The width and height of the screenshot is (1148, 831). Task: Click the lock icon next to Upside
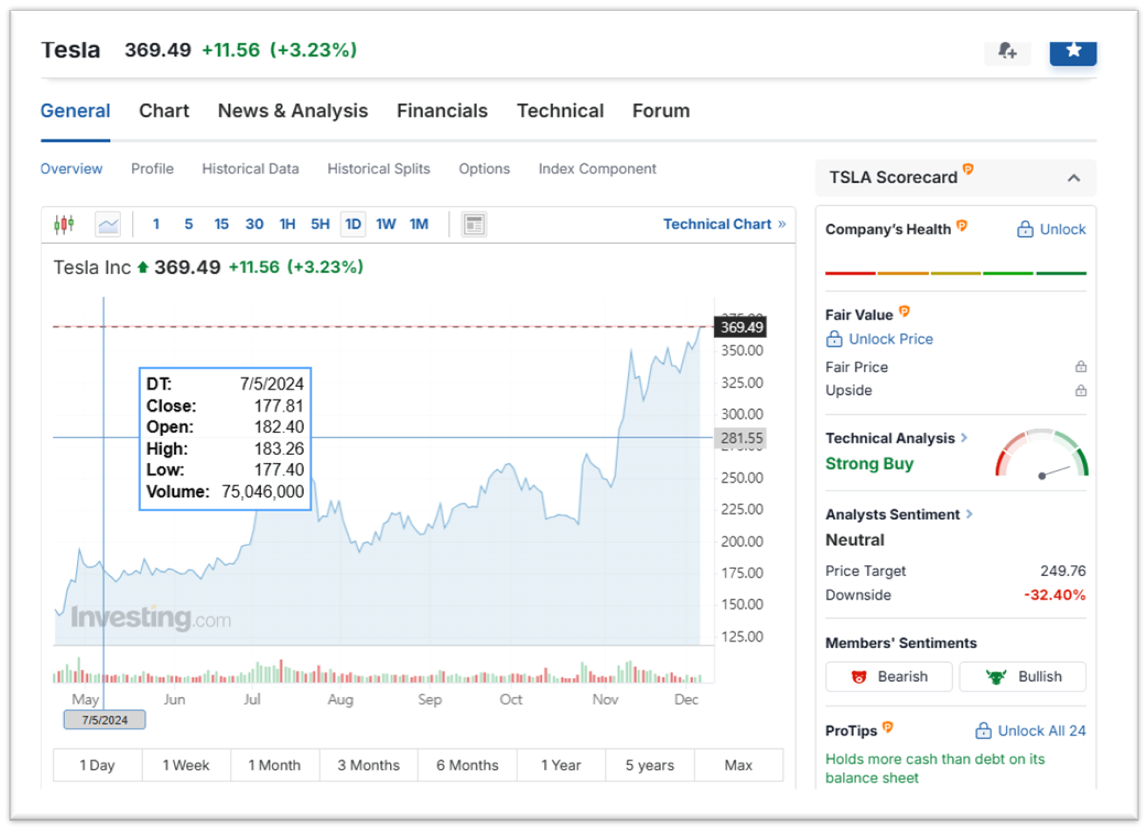tap(1081, 390)
